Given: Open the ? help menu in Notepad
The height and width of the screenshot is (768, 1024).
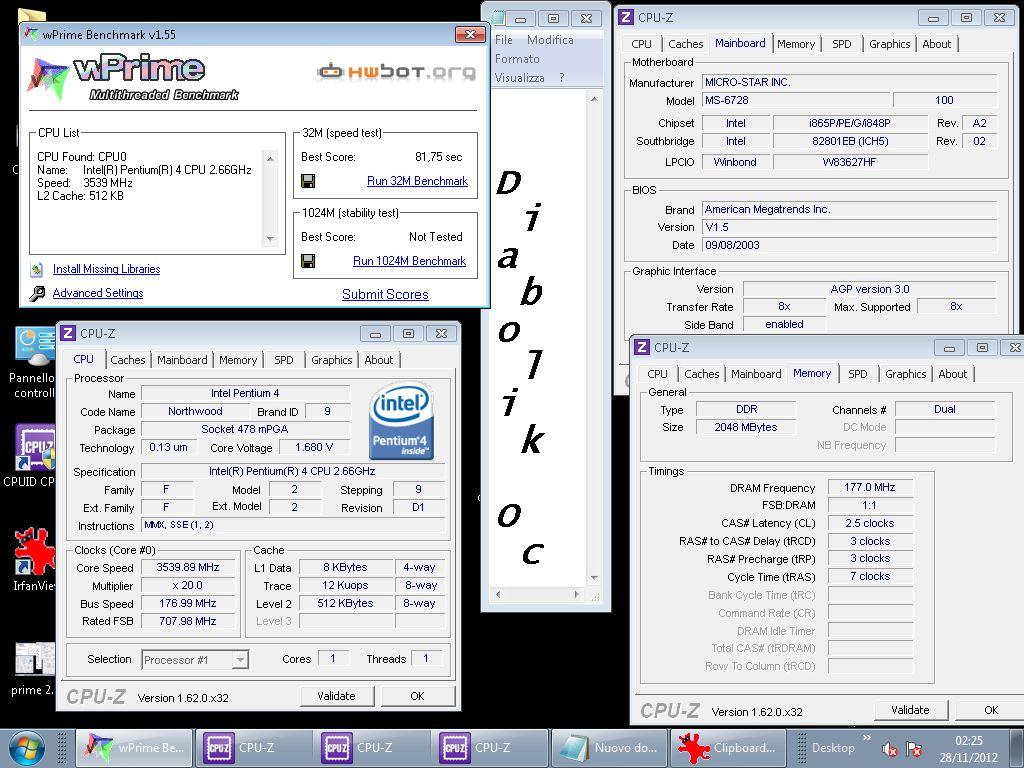Looking at the screenshot, I should pyautogui.click(x=562, y=78).
